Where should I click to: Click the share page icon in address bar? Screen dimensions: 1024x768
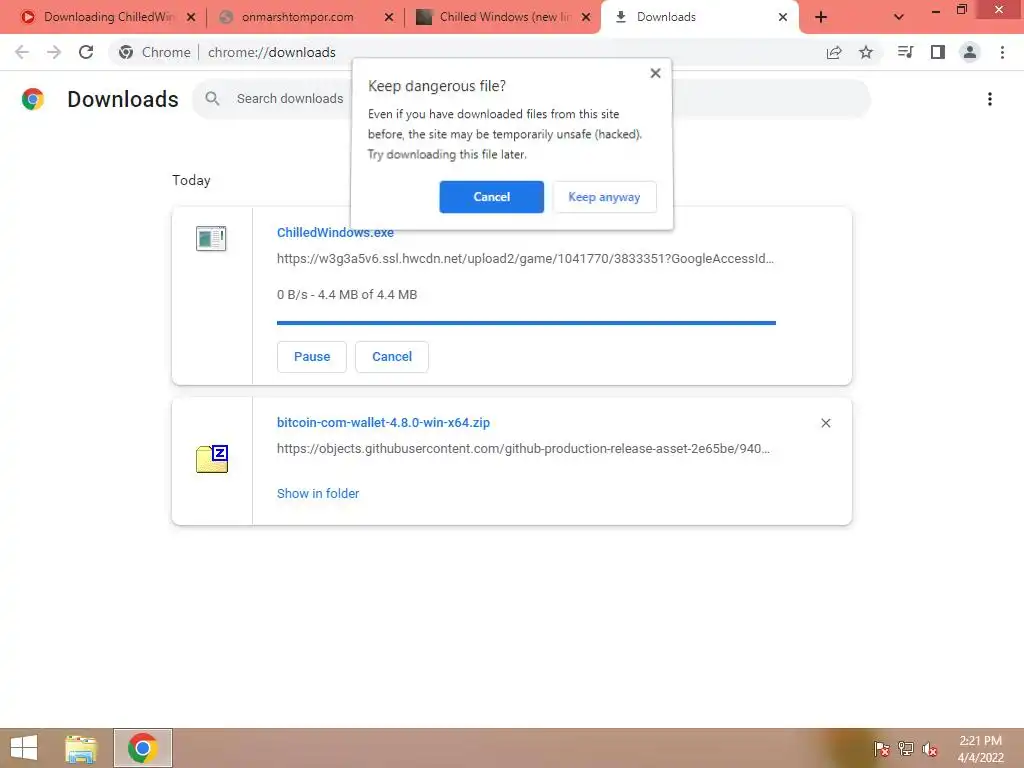[x=834, y=52]
